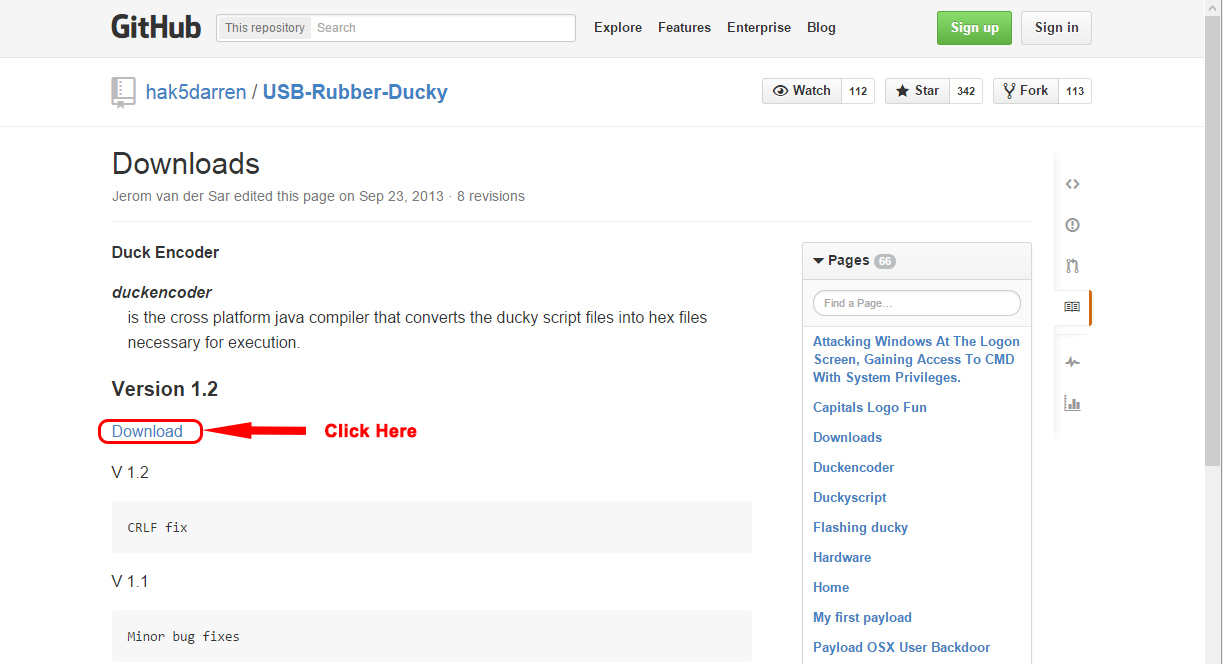Open the forks count 113
The image size is (1223, 664).
click(x=1075, y=91)
